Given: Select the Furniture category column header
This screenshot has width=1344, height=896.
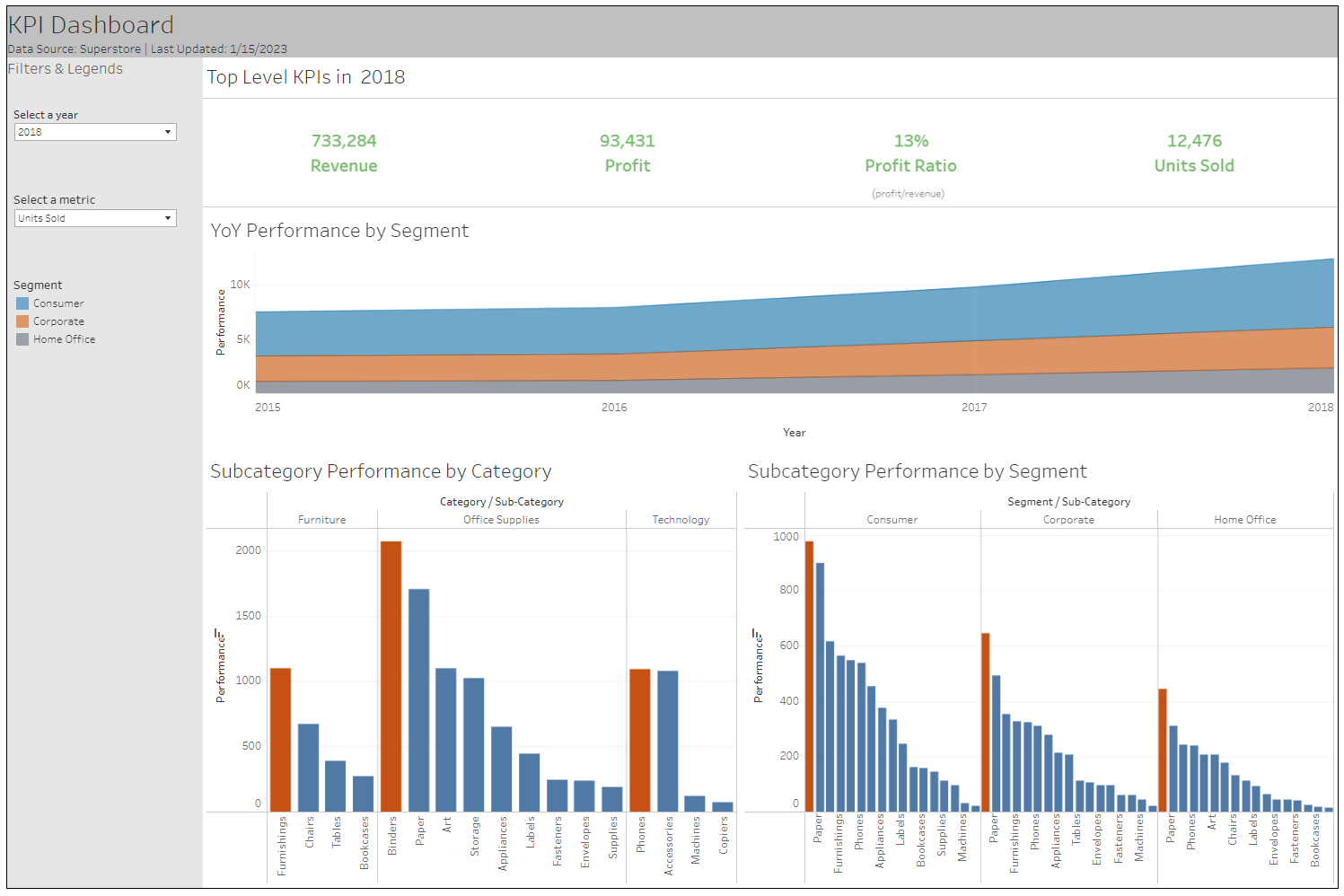Looking at the screenshot, I should 321,520.
